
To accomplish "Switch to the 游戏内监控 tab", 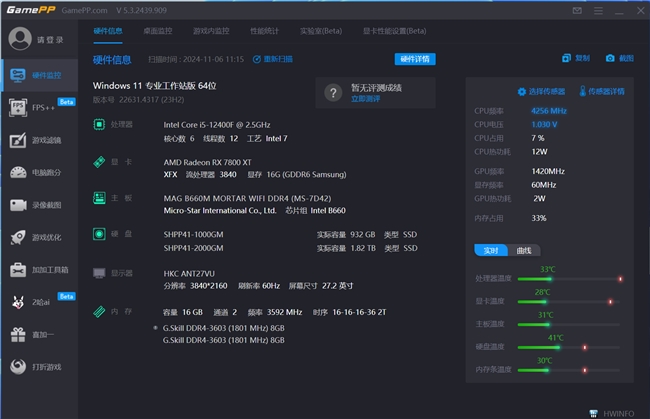I will point(211,31).
